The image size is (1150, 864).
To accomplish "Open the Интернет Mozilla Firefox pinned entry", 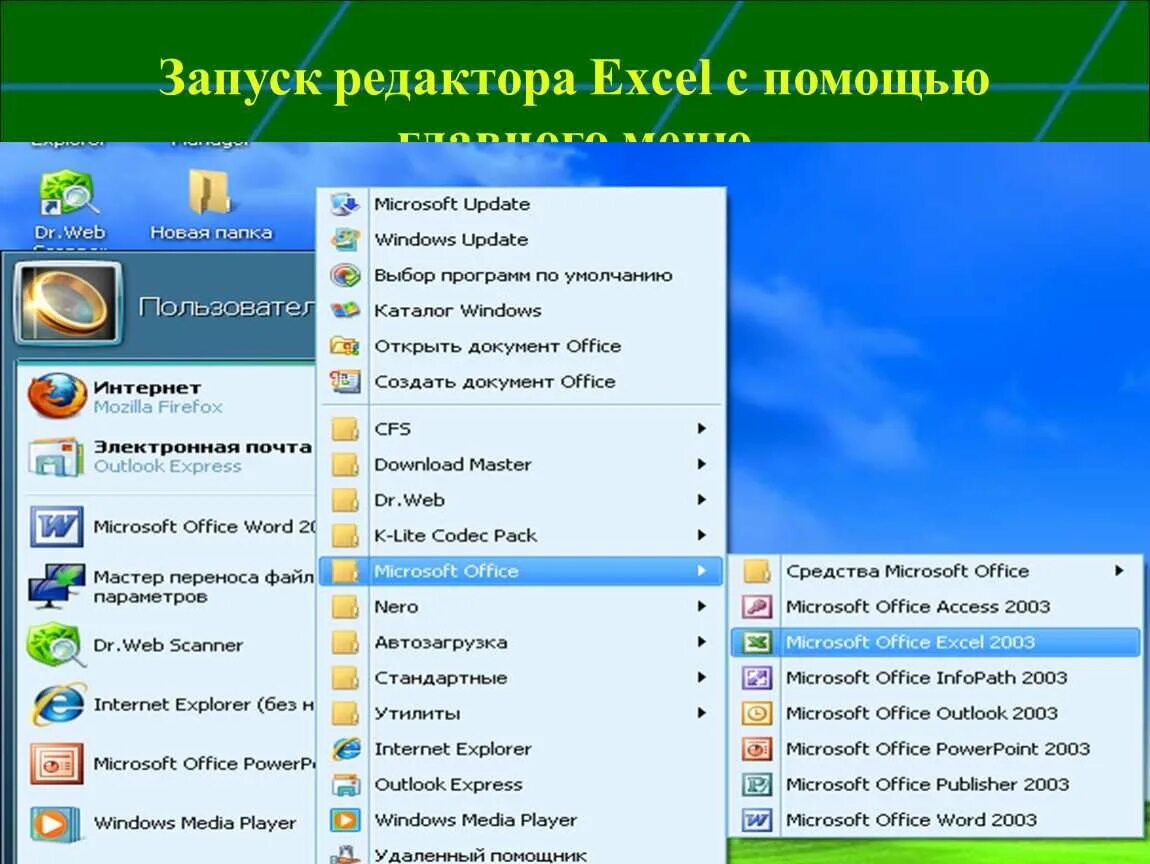I will [x=167, y=396].
